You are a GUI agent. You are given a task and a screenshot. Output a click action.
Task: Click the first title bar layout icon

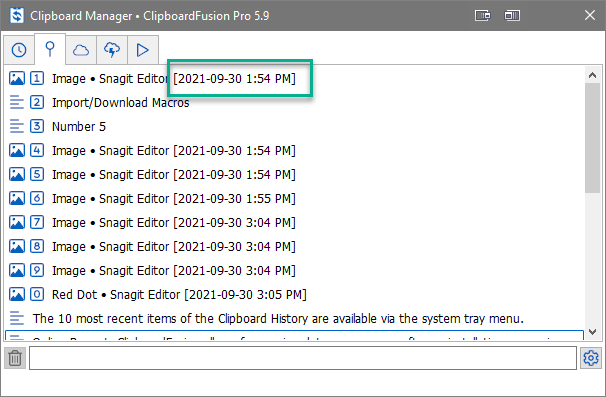(x=482, y=15)
